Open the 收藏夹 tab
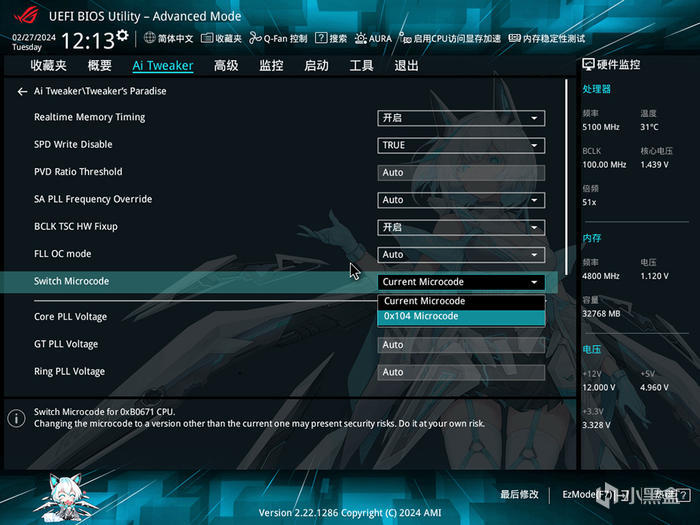The image size is (700, 525). (48, 66)
